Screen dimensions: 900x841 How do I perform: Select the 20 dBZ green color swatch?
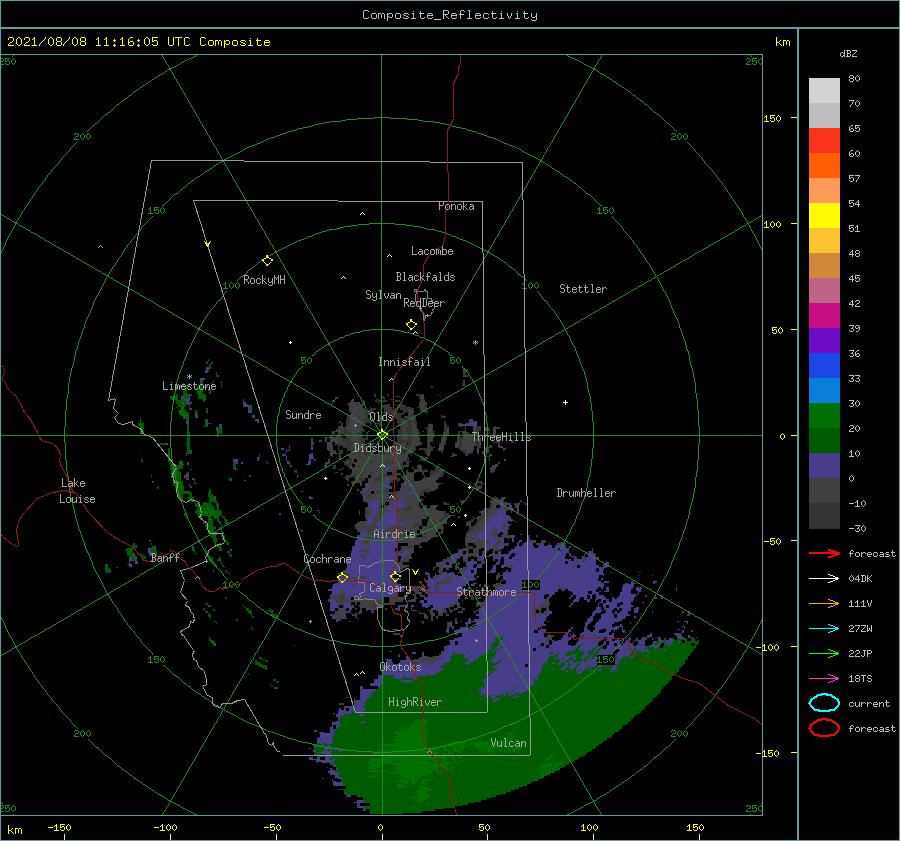[824, 416]
